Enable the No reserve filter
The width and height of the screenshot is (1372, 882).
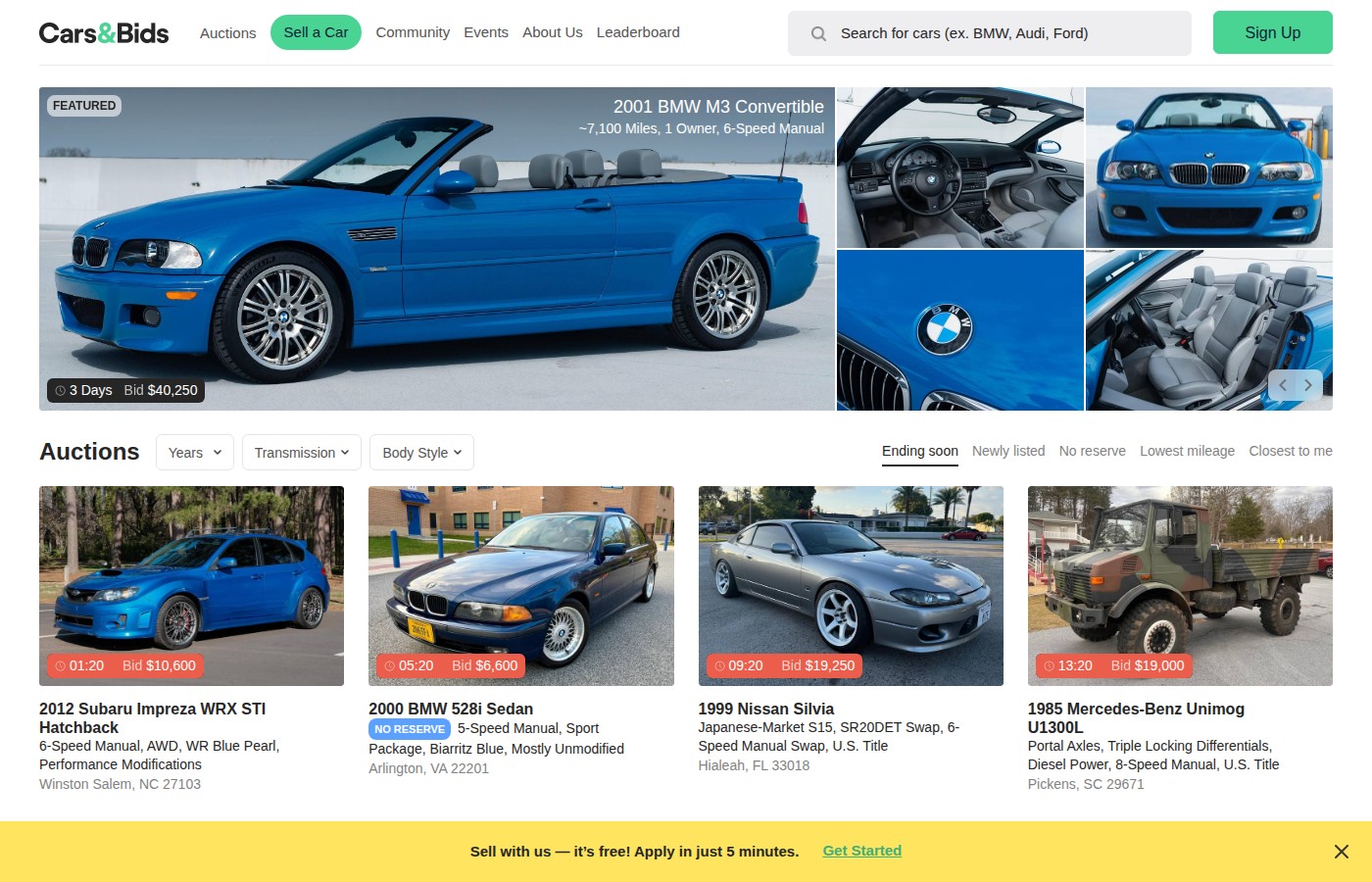pos(1092,451)
